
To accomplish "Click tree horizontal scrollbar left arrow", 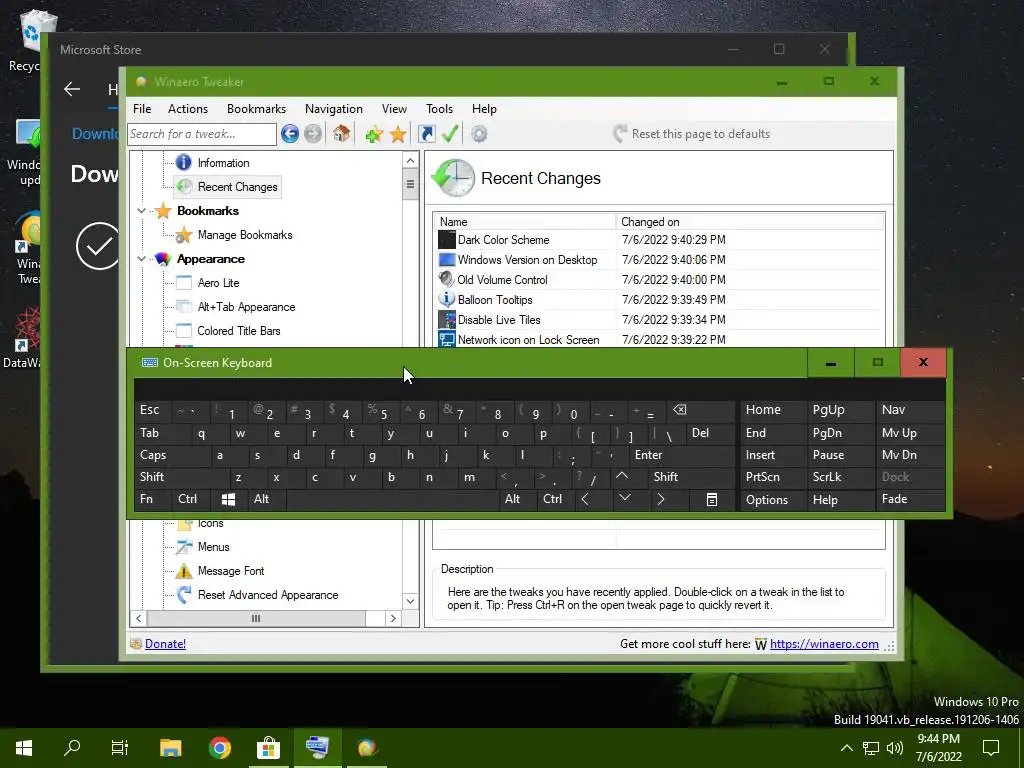I will [138, 618].
